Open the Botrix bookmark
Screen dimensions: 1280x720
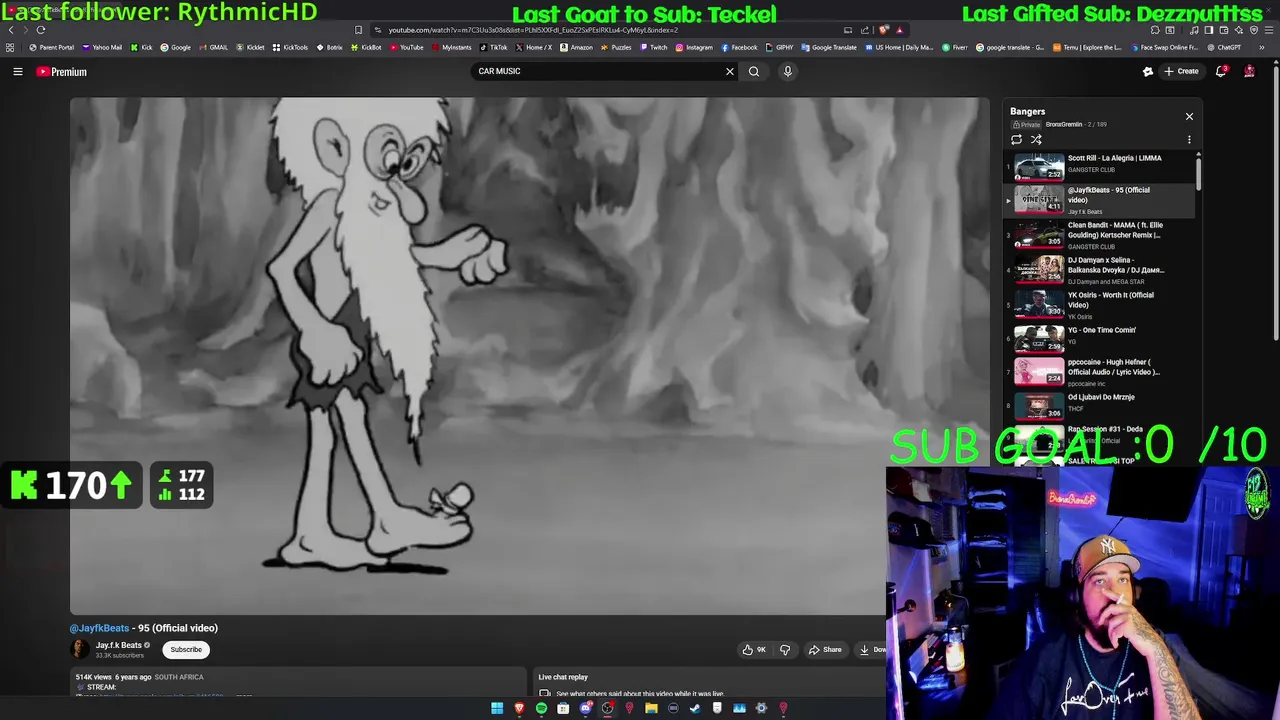point(330,47)
